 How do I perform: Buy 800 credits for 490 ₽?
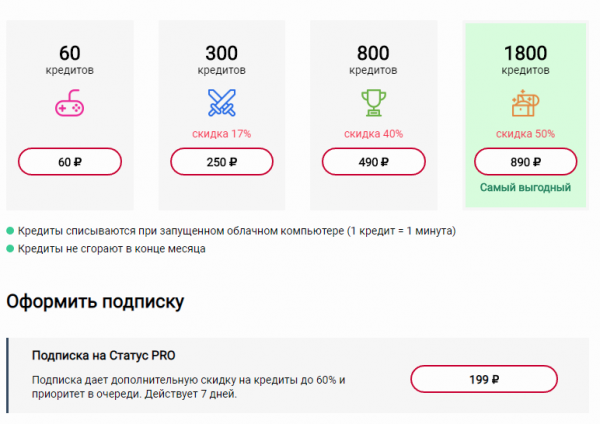[x=372, y=162]
